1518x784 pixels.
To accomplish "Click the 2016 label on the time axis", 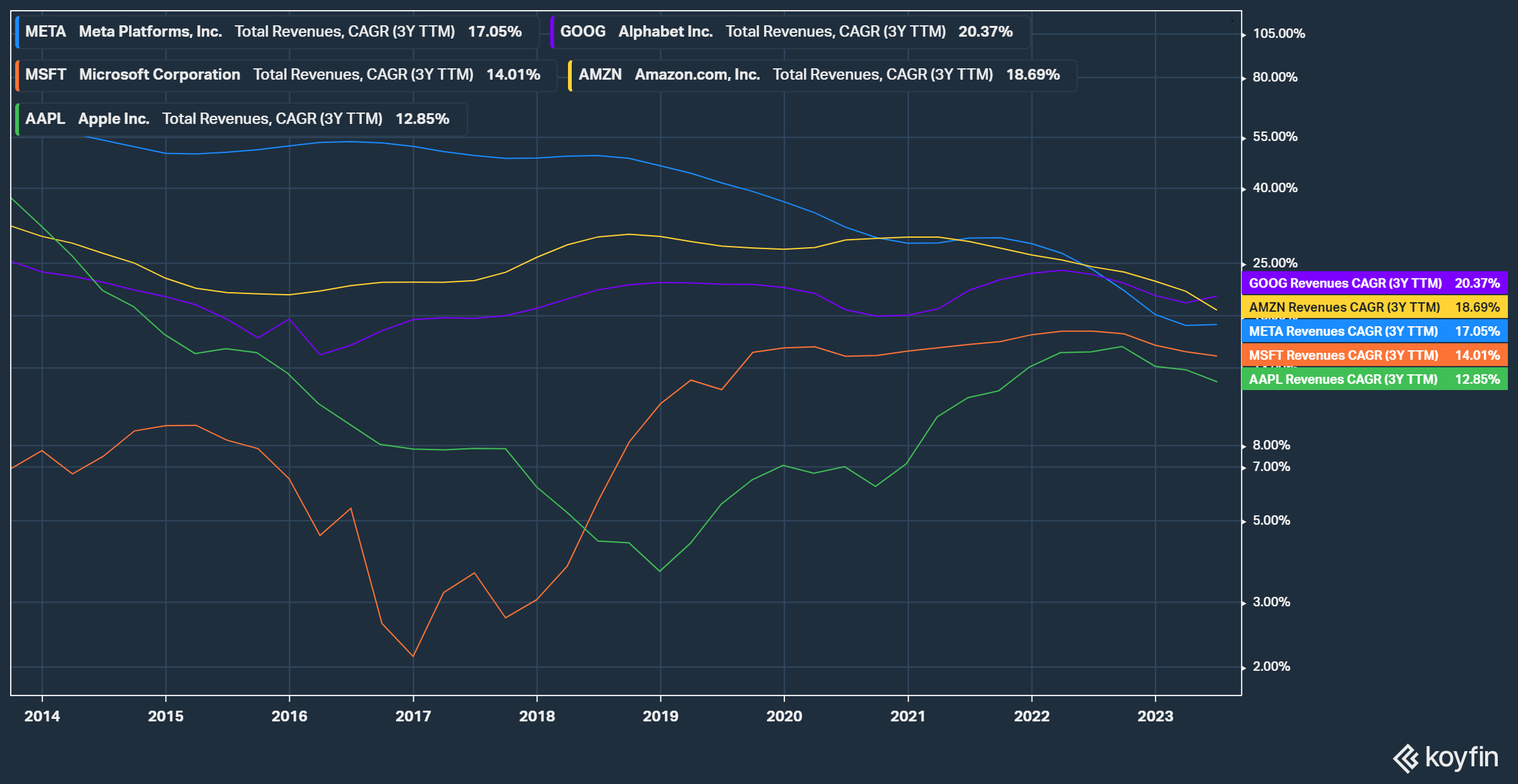I will [290, 716].
